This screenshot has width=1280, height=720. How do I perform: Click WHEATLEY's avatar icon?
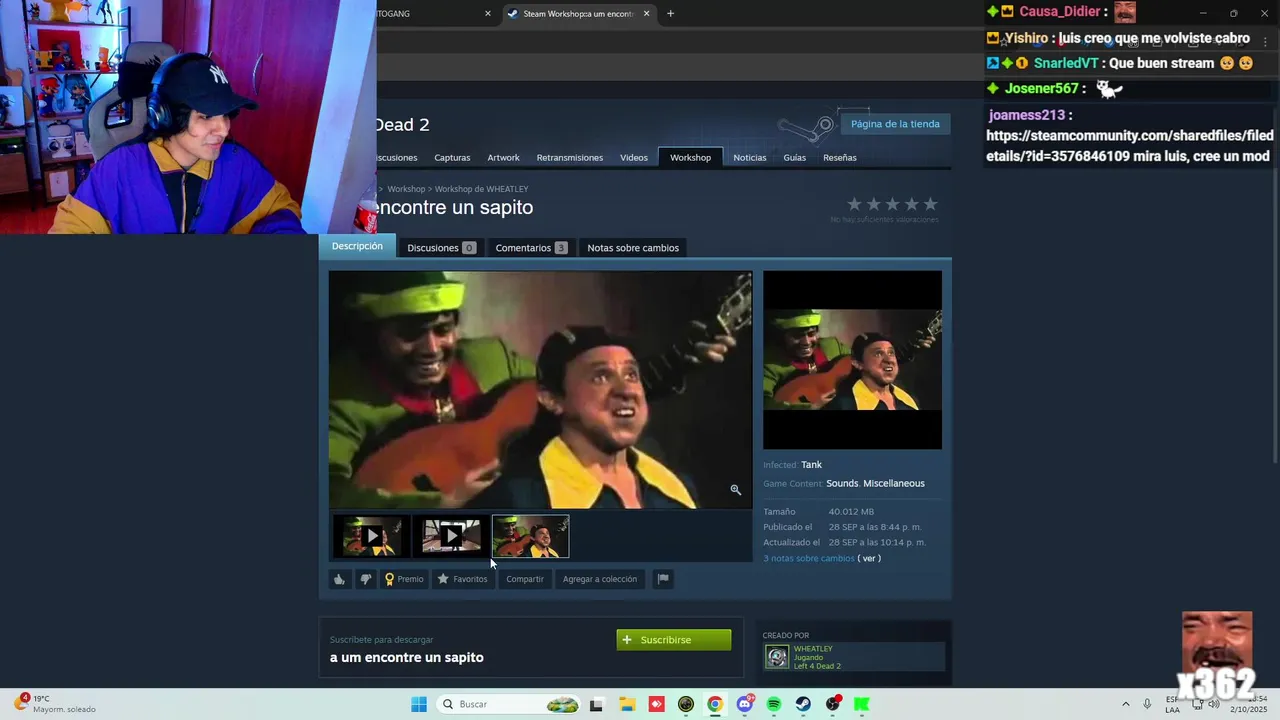point(777,657)
